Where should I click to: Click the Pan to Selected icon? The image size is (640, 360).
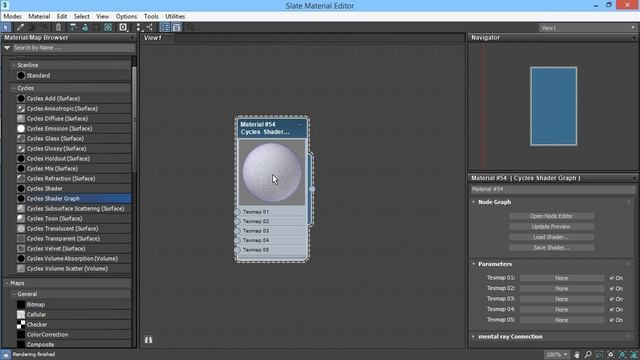[x=633, y=354]
